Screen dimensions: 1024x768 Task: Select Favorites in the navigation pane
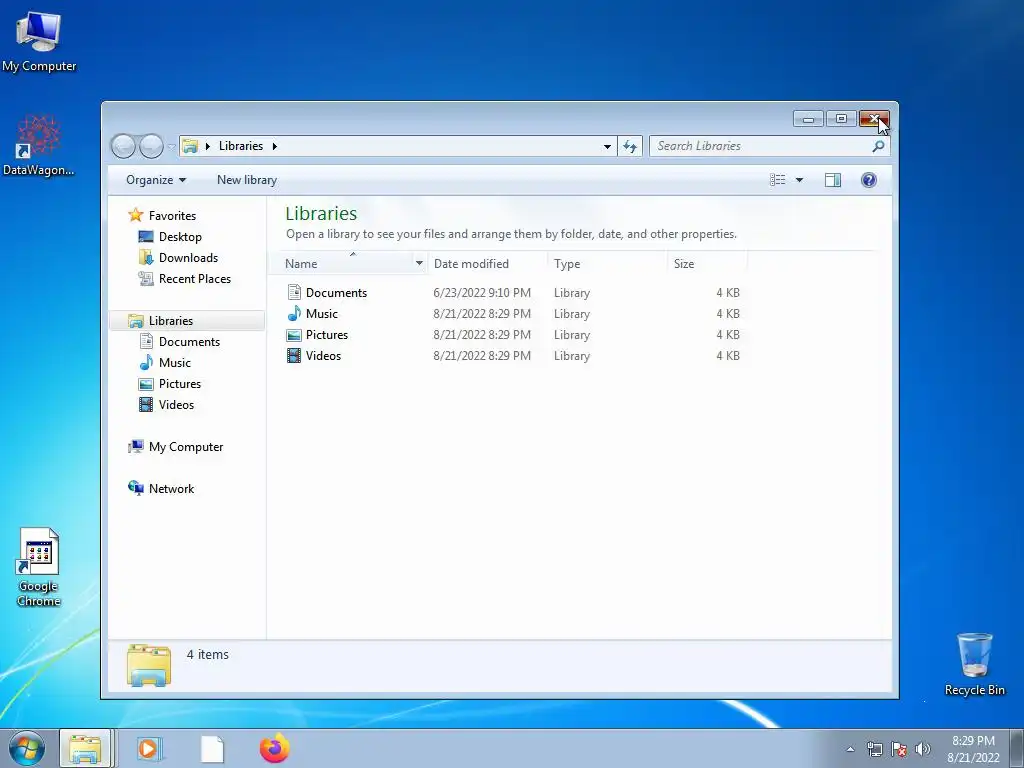coord(172,216)
